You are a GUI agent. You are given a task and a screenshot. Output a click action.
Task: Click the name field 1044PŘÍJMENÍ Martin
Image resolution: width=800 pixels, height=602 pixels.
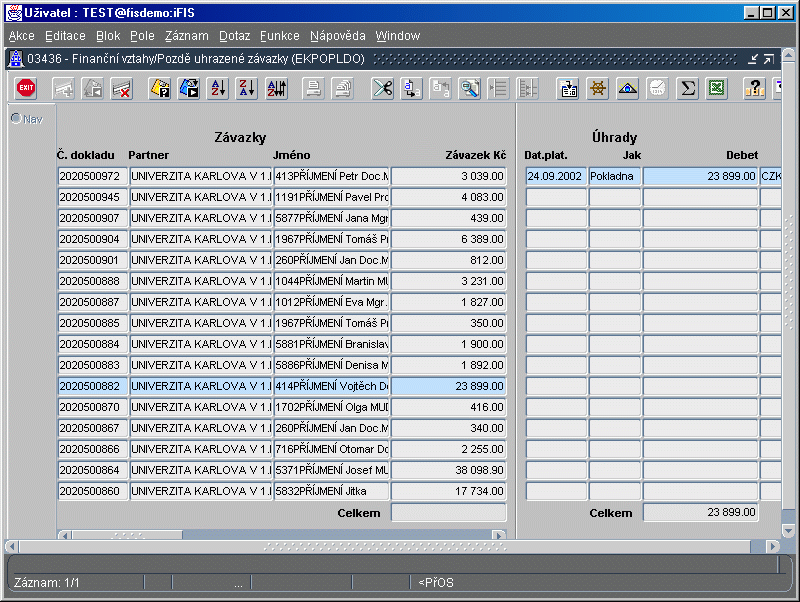coord(332,281)
